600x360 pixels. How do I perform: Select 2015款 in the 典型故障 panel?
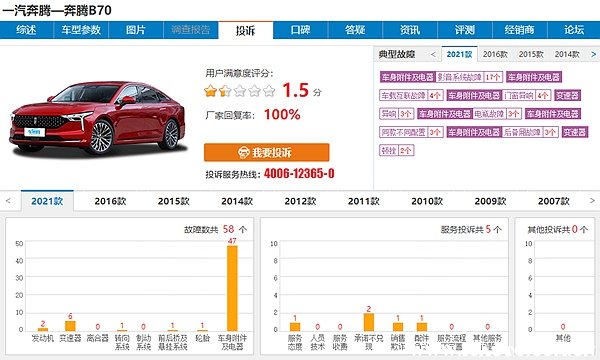[x=531, y=54]
